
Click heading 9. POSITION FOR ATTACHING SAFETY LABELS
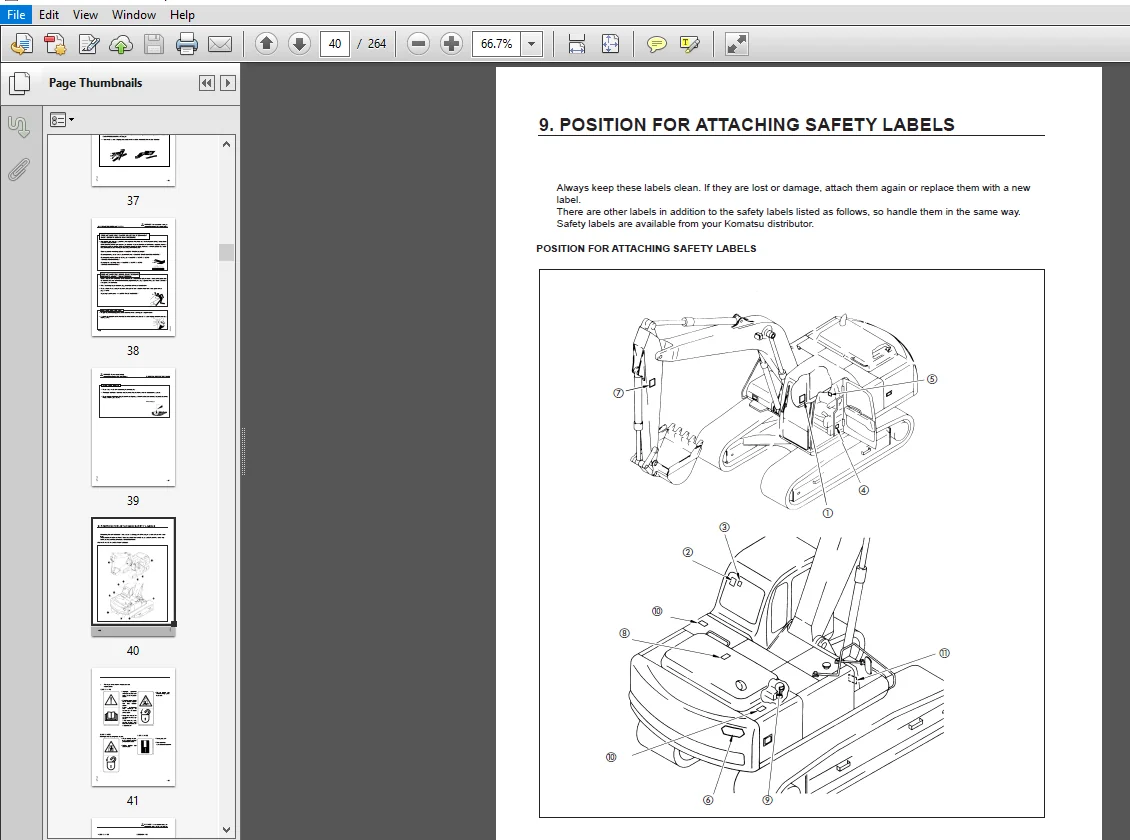[x=747, y=125]
